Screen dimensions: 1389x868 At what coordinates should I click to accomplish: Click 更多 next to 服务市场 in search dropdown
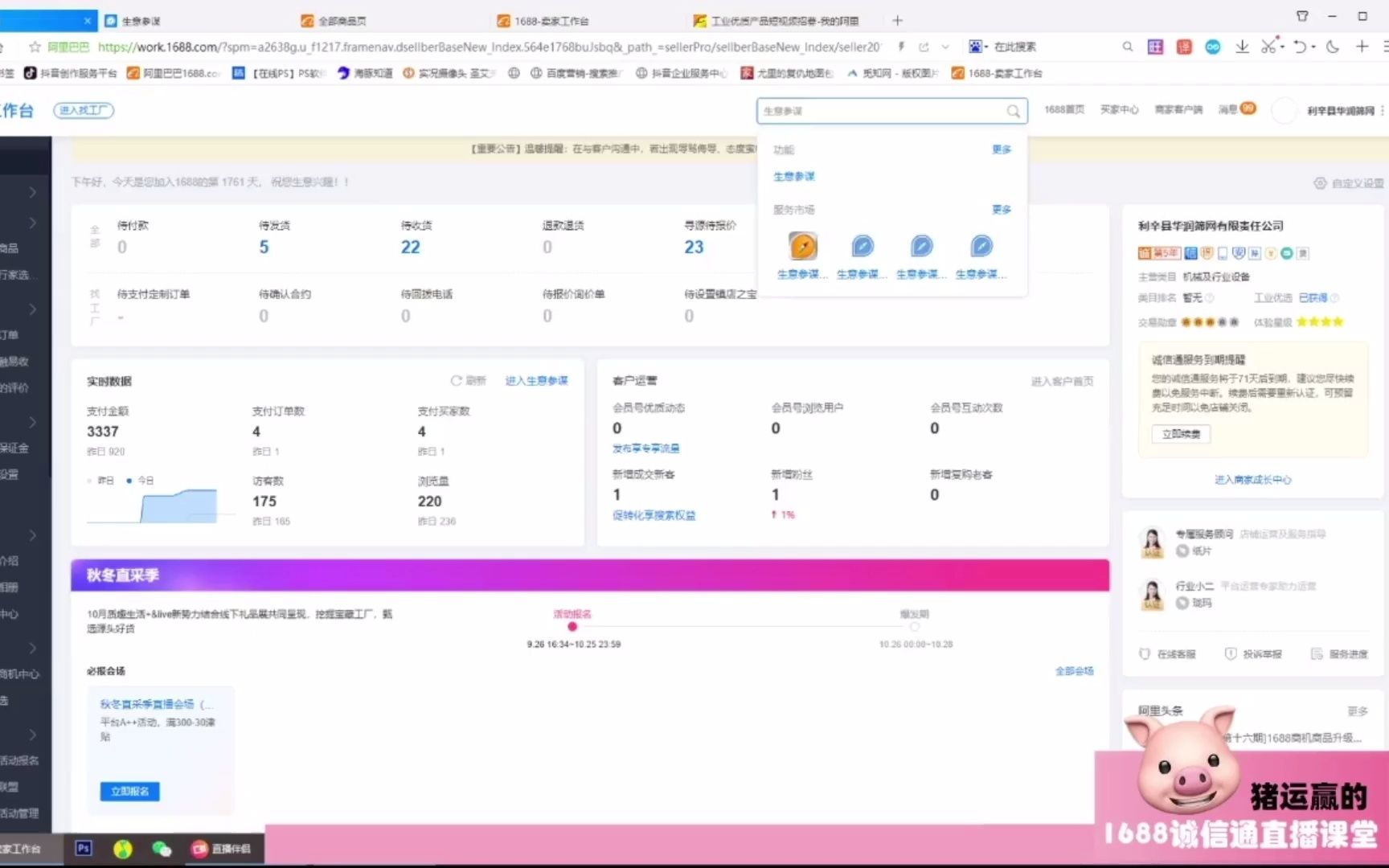click(x=1001, y=210)
